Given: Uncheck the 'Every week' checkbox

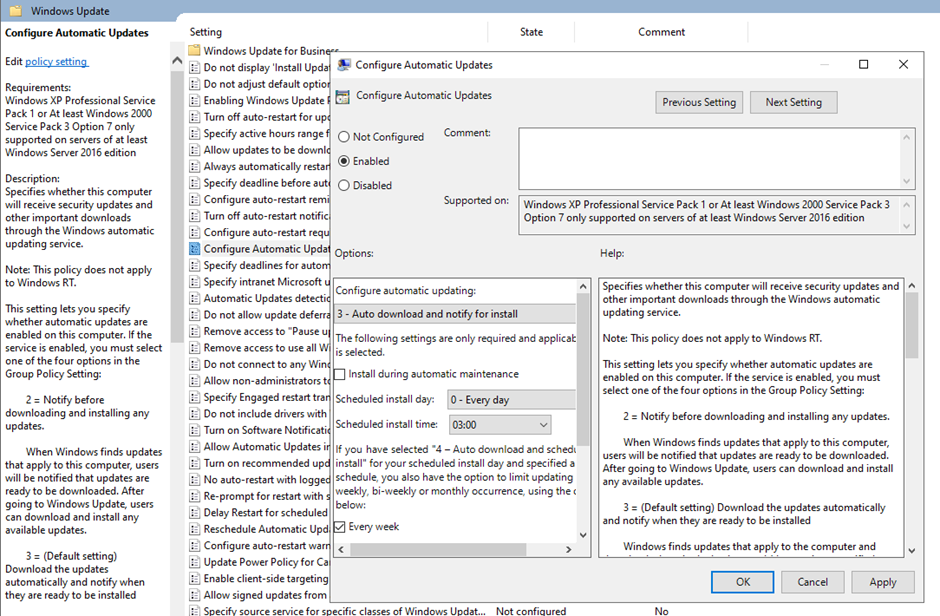Looking at the screenshot, I should [340, 527].
